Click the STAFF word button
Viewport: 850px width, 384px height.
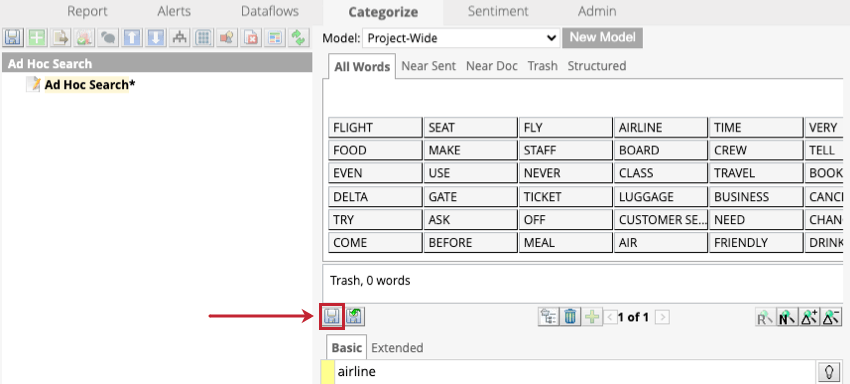click(x=566, y=150)
